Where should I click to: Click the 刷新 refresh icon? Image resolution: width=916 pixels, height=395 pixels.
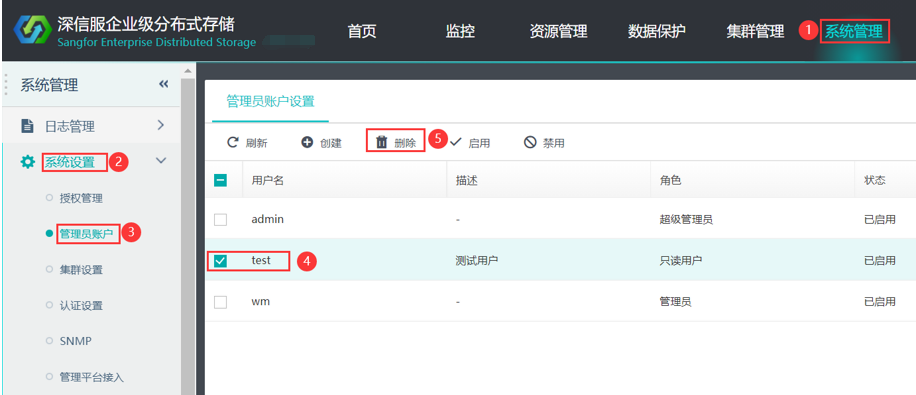click(233, 142)
